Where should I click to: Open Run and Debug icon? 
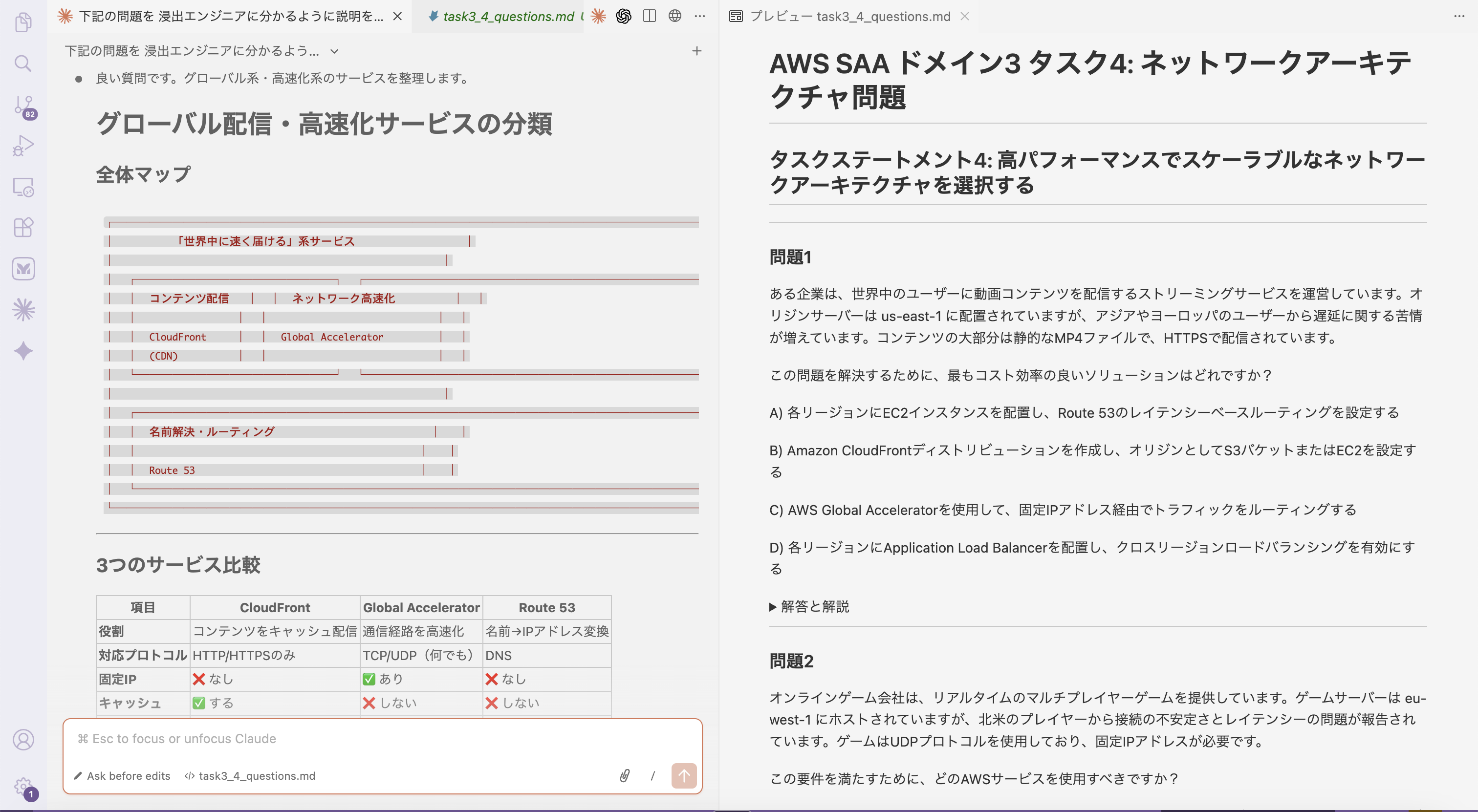coord(23,146)
